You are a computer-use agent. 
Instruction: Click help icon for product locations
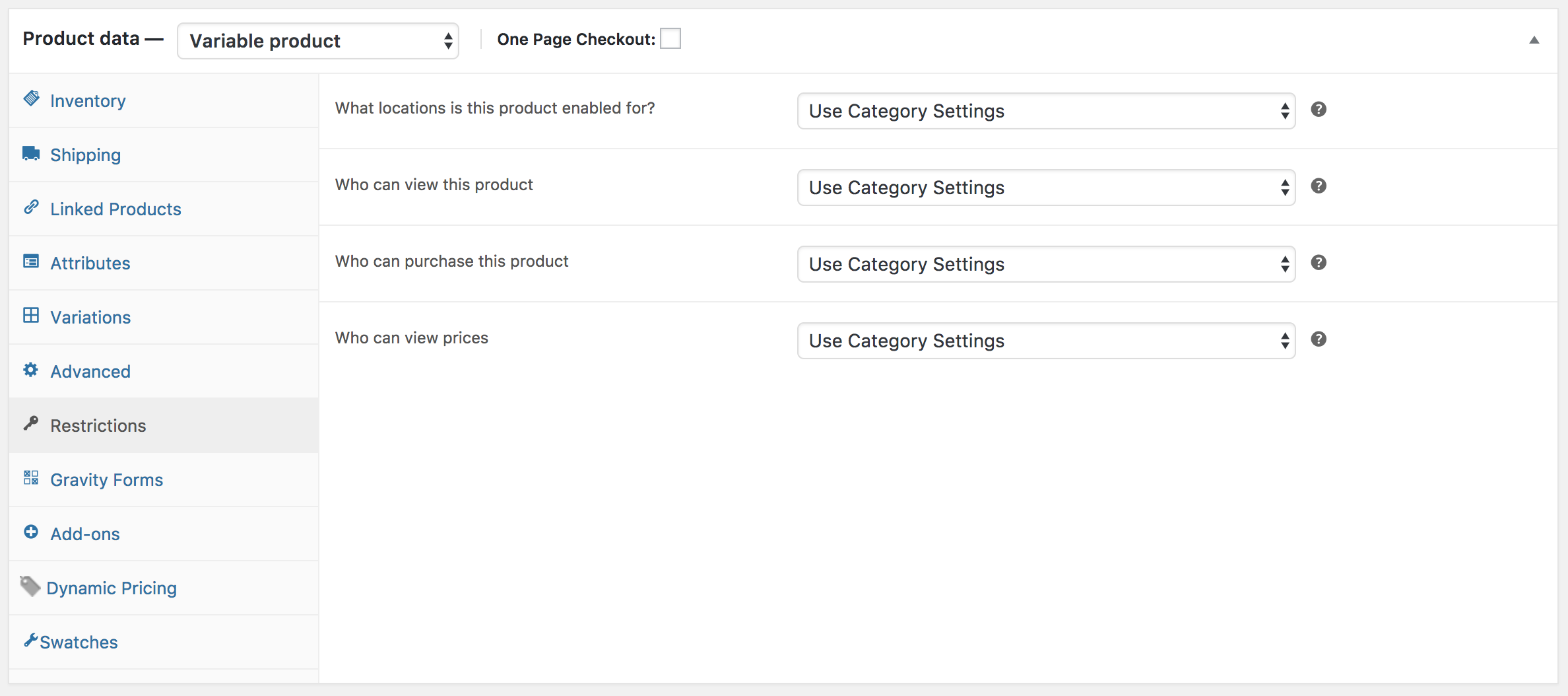(x=1319, y=110)
